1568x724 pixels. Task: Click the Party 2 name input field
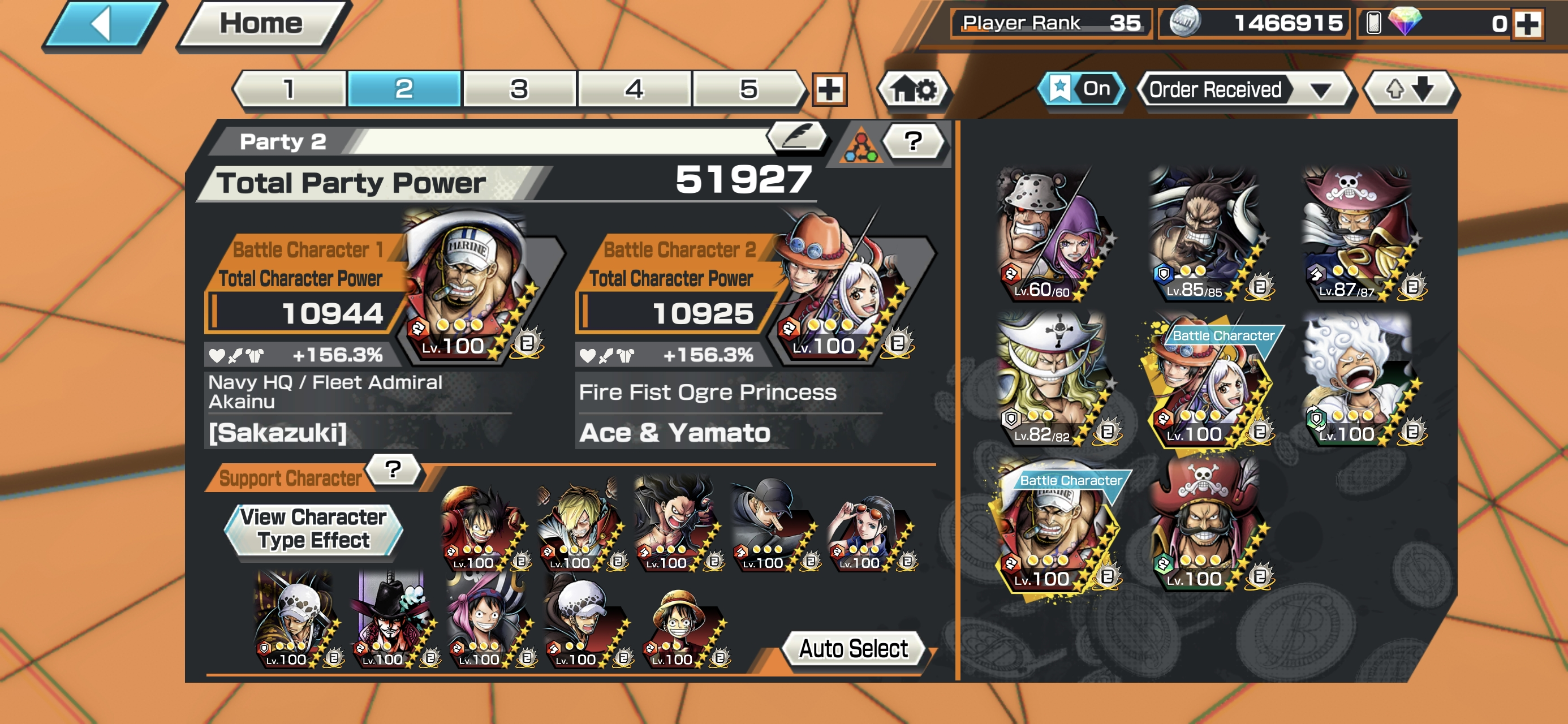(559, 141)
